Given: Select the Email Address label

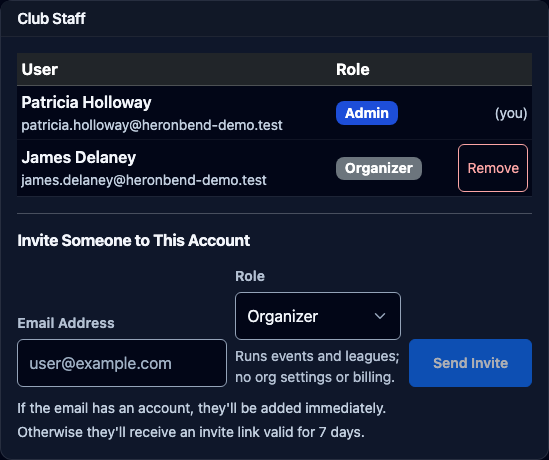Looking at the screenshot, I should point(66,323).
